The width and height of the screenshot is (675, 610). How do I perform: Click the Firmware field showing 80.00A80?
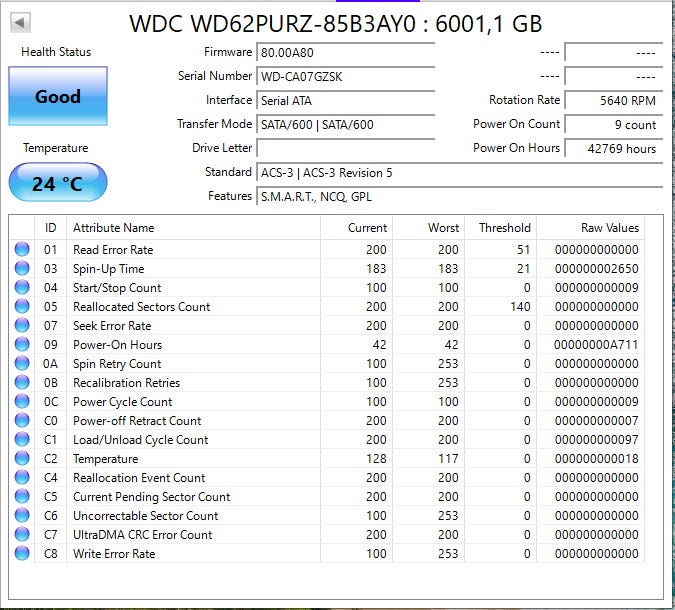346,53
